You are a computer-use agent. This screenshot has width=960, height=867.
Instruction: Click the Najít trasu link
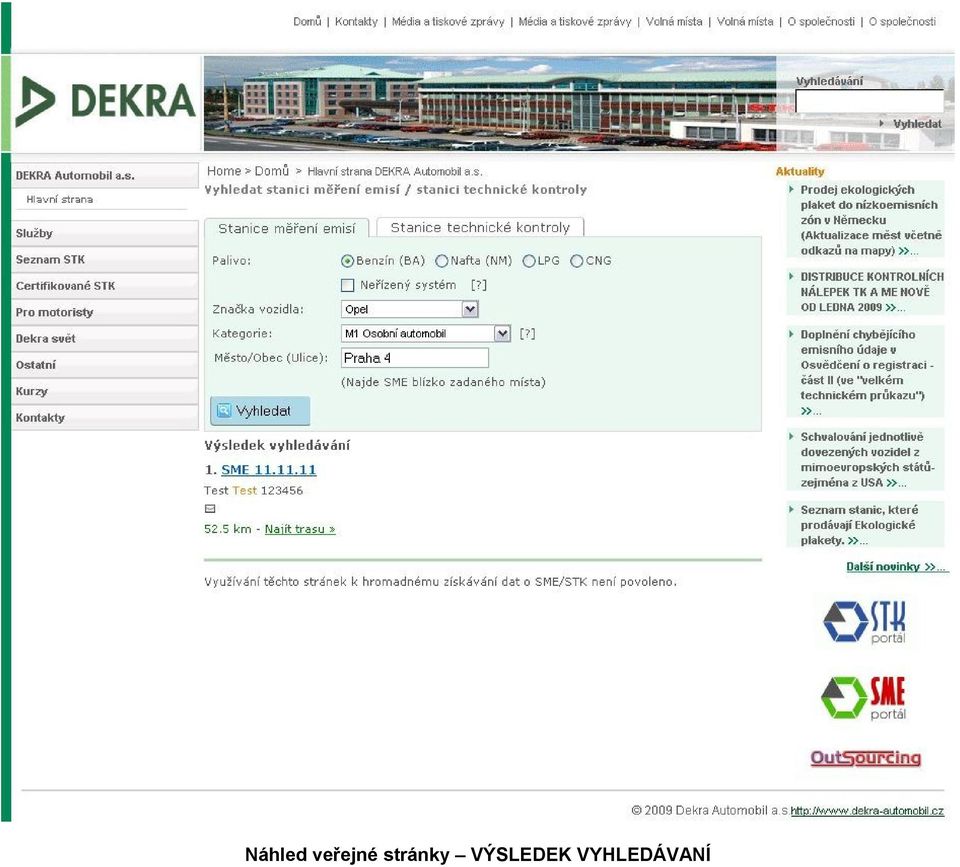pyautogui.click(x=300, y=529)
